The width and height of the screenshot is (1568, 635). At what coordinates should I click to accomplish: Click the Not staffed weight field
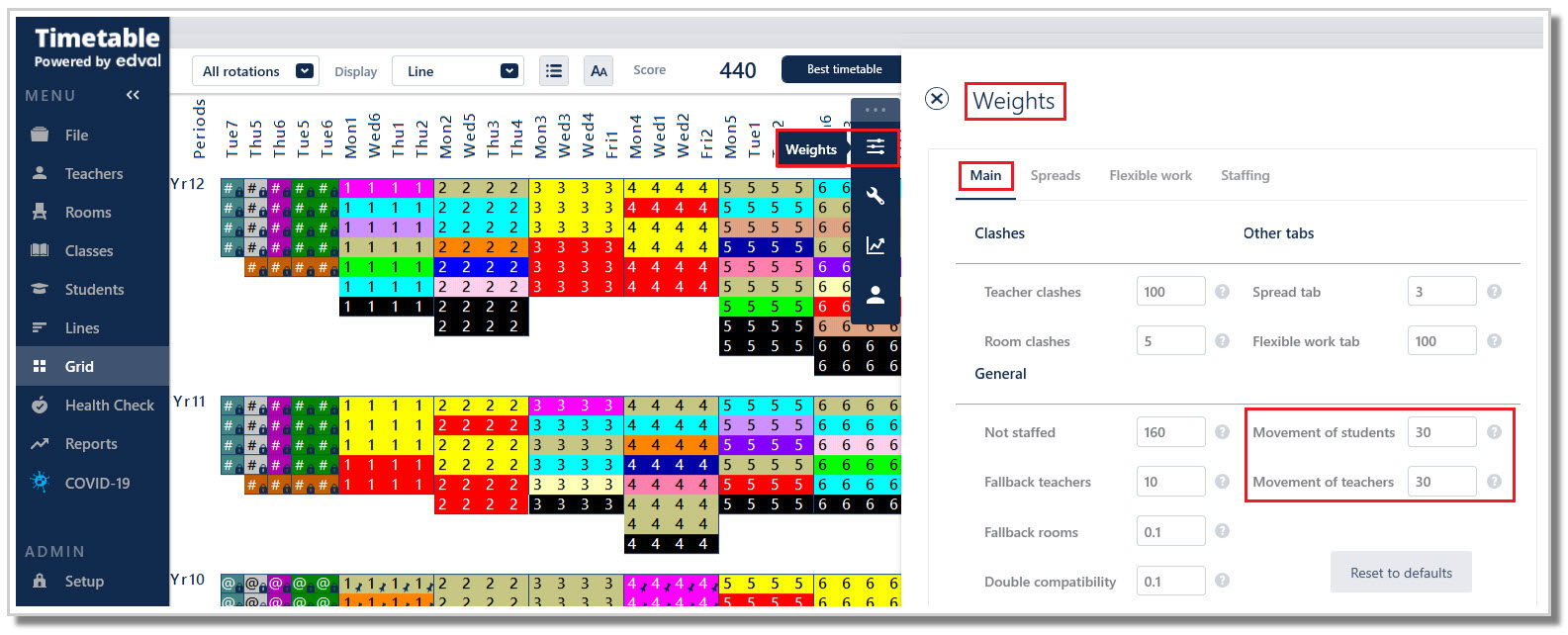(1170, 432)
